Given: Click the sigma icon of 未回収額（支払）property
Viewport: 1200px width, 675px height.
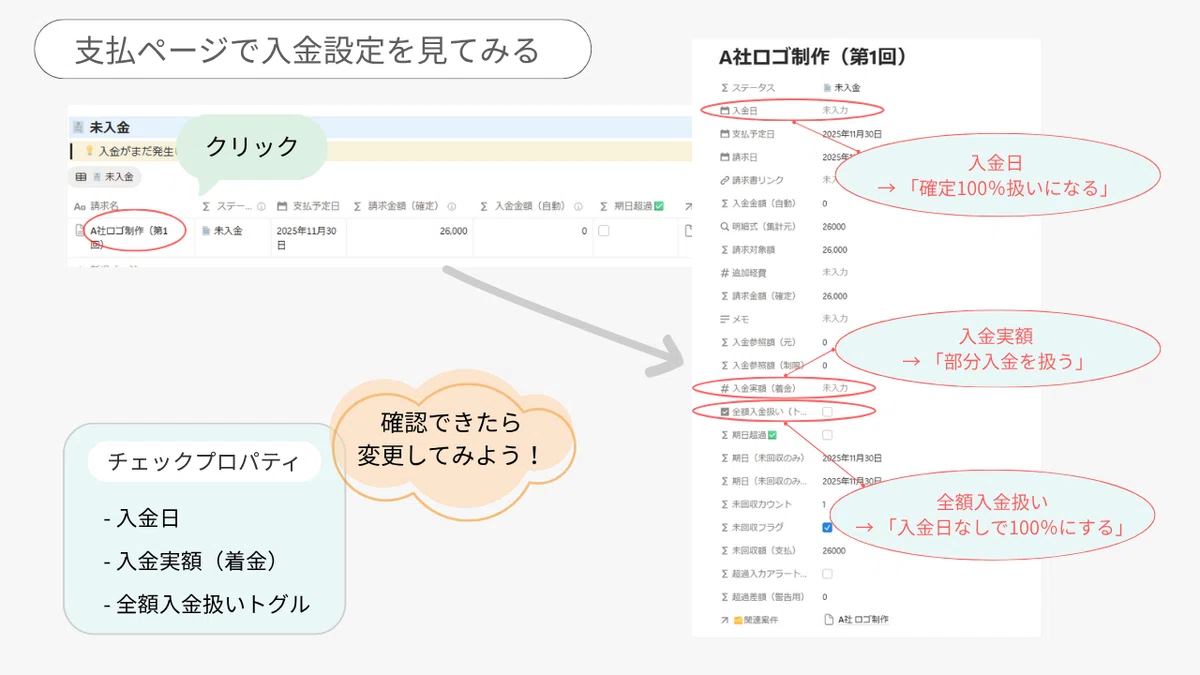Looking at the screenshot, I should (x=725, y=550).
